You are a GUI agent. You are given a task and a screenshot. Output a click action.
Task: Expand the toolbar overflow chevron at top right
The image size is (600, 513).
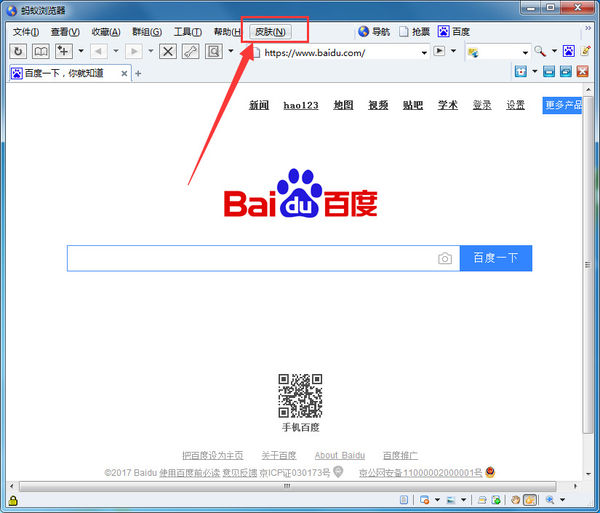588,28
